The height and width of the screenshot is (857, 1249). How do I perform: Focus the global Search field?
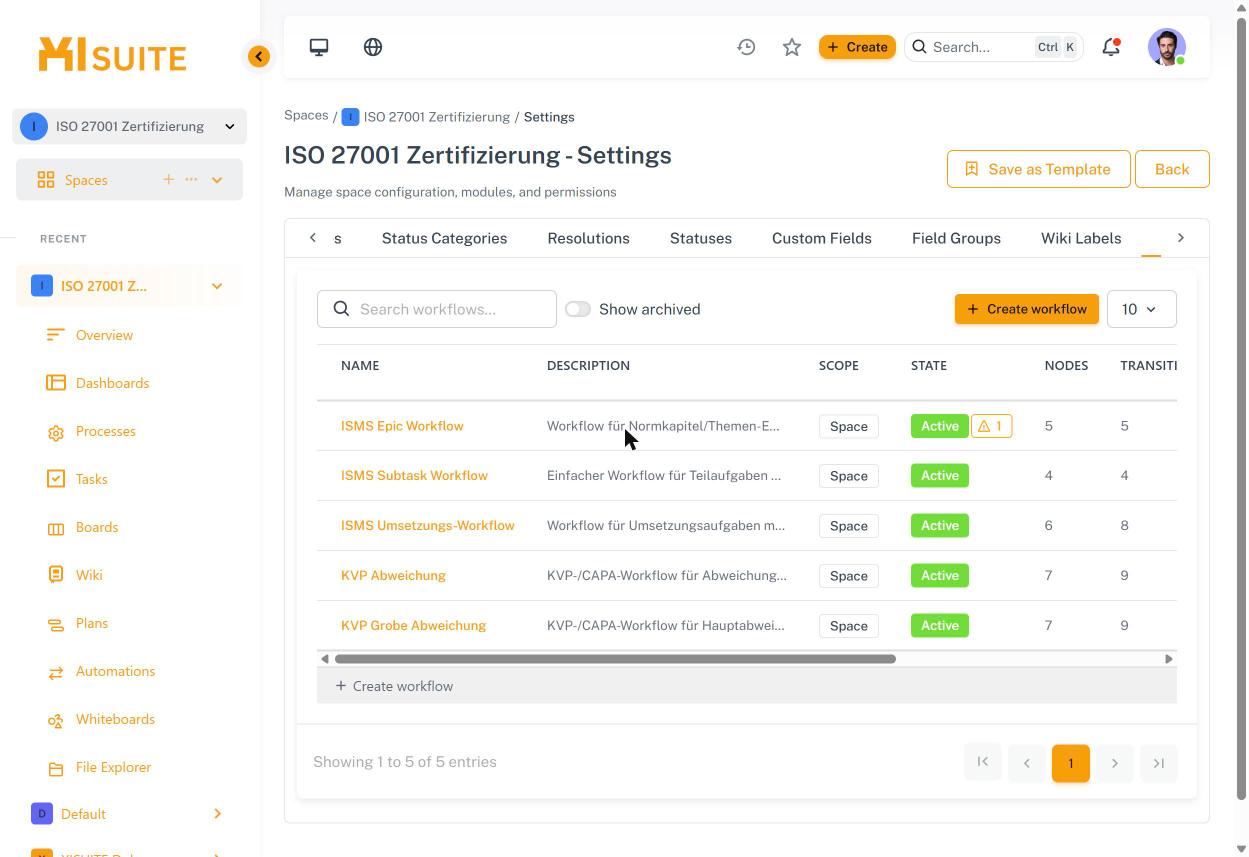coord(994,47)
